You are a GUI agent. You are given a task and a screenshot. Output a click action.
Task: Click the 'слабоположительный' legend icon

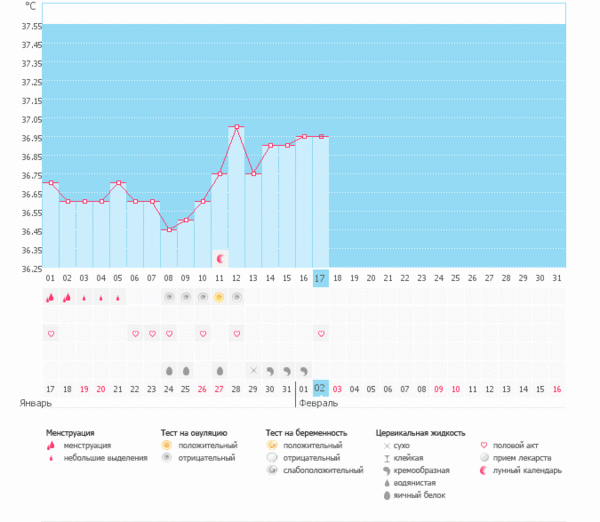272,470
